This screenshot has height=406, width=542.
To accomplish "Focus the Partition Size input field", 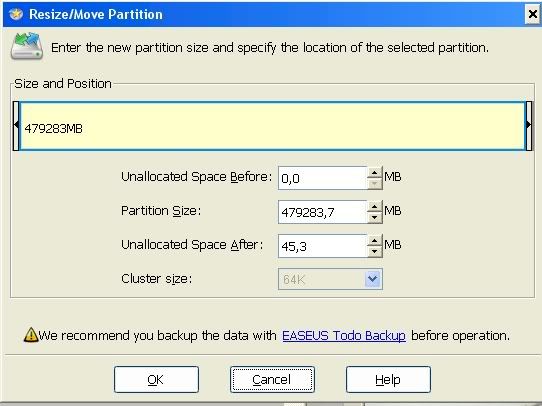I will pyautogui.click(x=323, y=212).
